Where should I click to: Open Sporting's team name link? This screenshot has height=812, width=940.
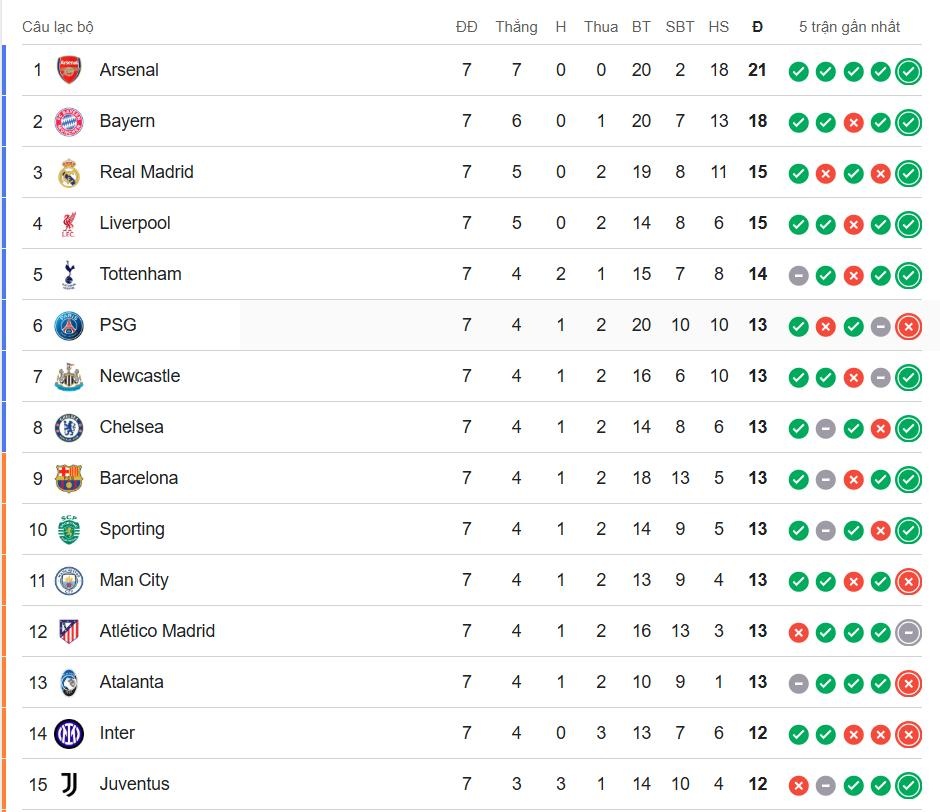coord(132,529)
